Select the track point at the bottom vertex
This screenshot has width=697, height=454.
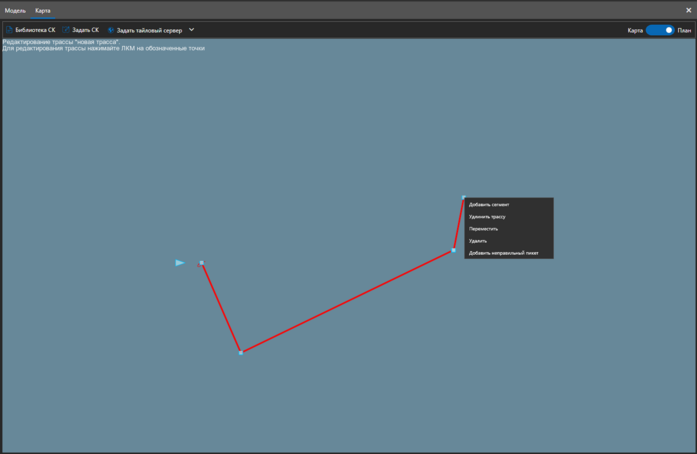[241, 352]
